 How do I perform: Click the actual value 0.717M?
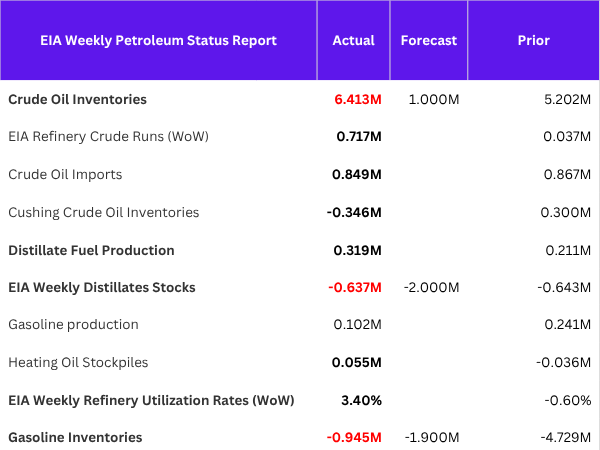pyautogui.click(x=359, y=137)
